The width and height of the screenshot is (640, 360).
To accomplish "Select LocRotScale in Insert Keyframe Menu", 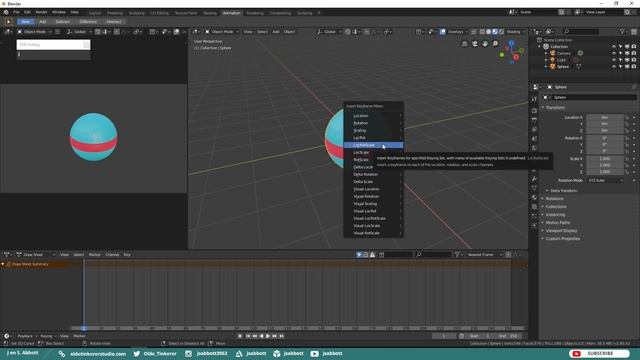I will tap(373, 145).
